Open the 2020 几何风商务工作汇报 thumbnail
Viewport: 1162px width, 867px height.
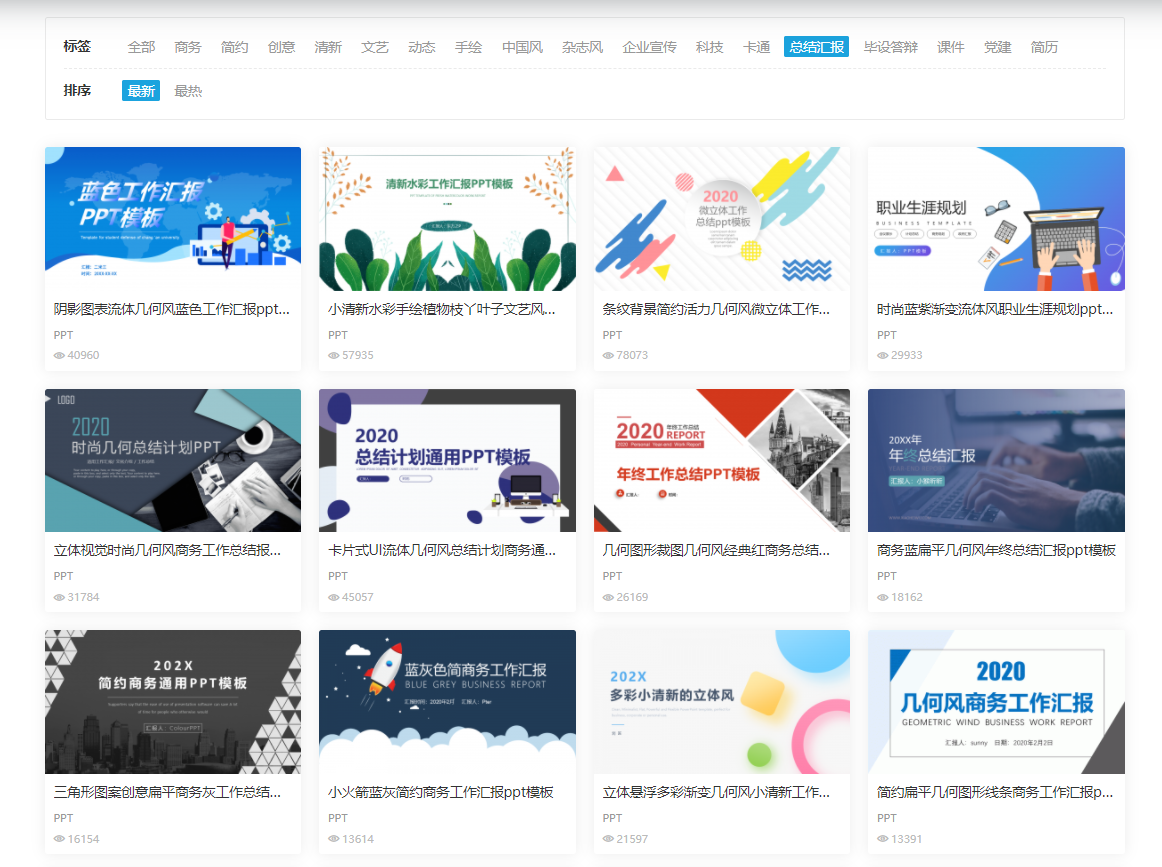click(x=996, y=702)
